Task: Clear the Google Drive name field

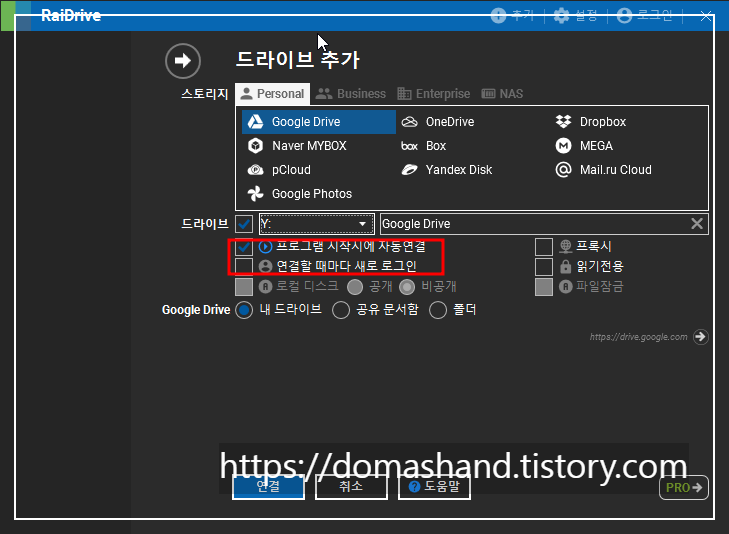Action: 696,224
